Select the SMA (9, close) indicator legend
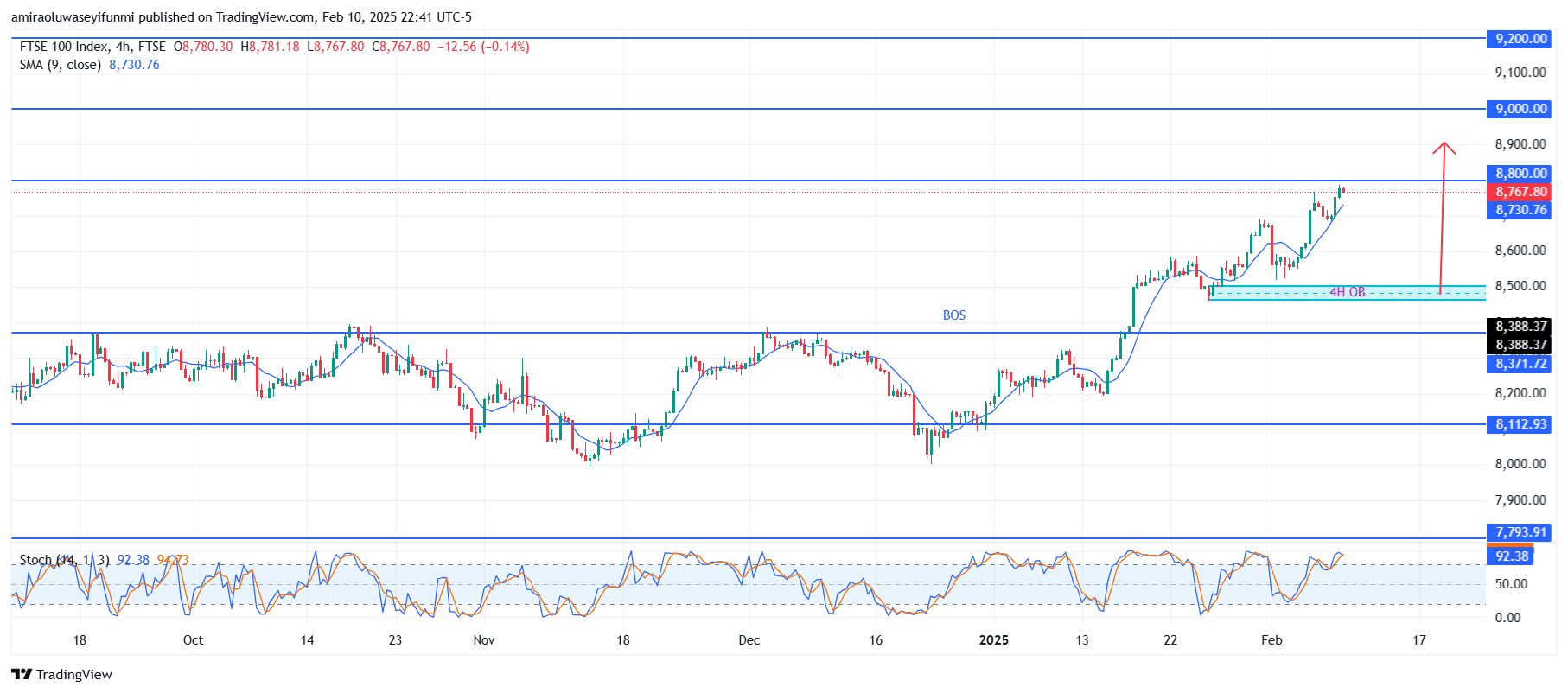Screen dimensions: 1568x693 point(60,65)
